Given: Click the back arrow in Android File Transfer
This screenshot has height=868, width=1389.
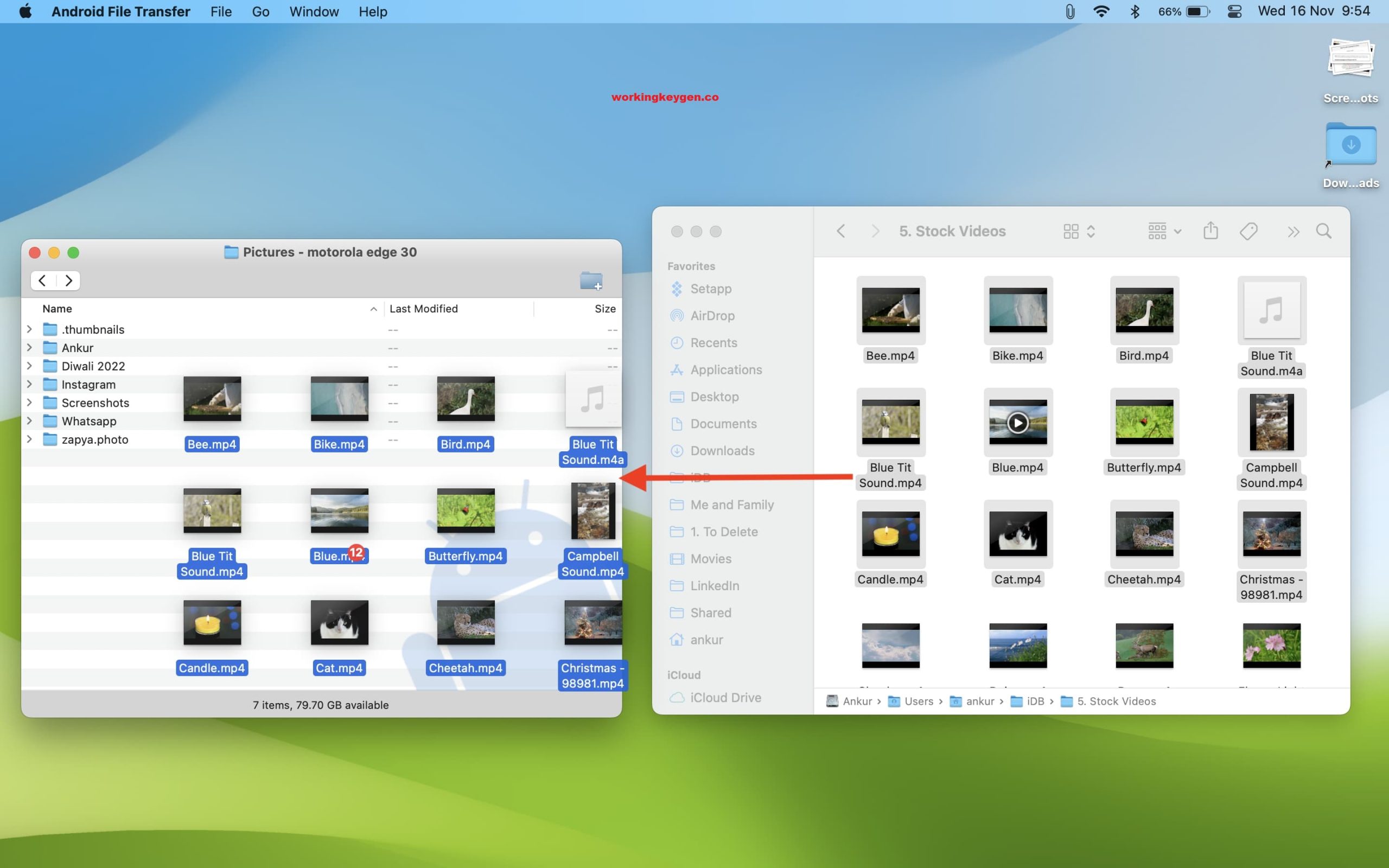Looking at the screenshot, I should click(41, 280).
